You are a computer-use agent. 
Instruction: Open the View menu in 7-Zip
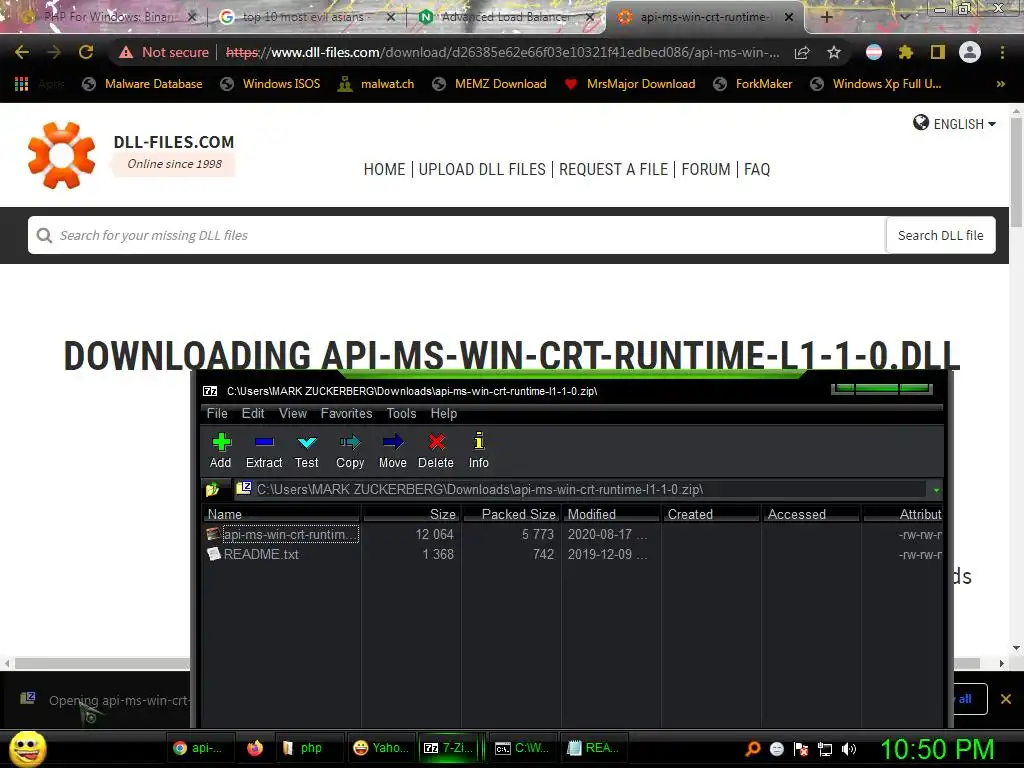click(x=293, y=413)
